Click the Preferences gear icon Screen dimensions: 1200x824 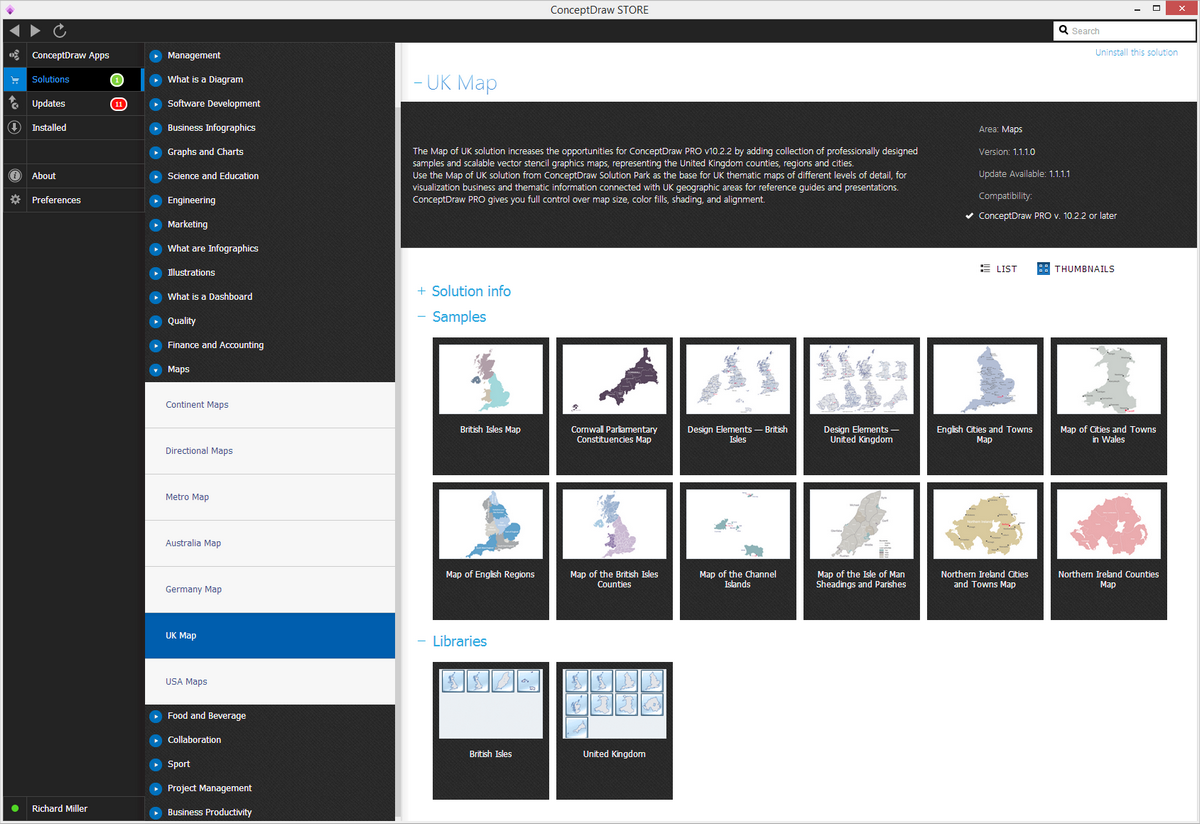14,200
